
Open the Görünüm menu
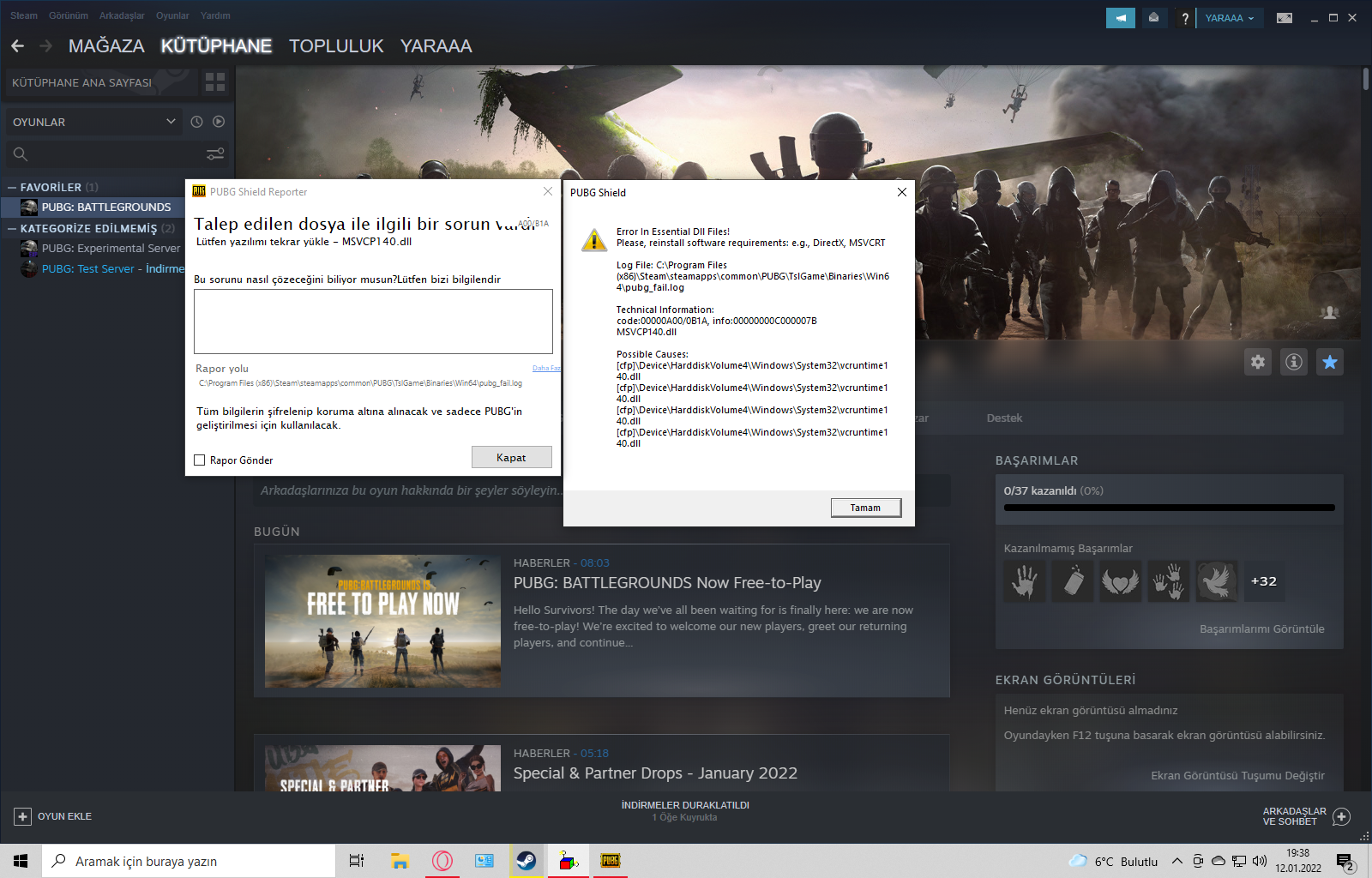pos(69,15)
